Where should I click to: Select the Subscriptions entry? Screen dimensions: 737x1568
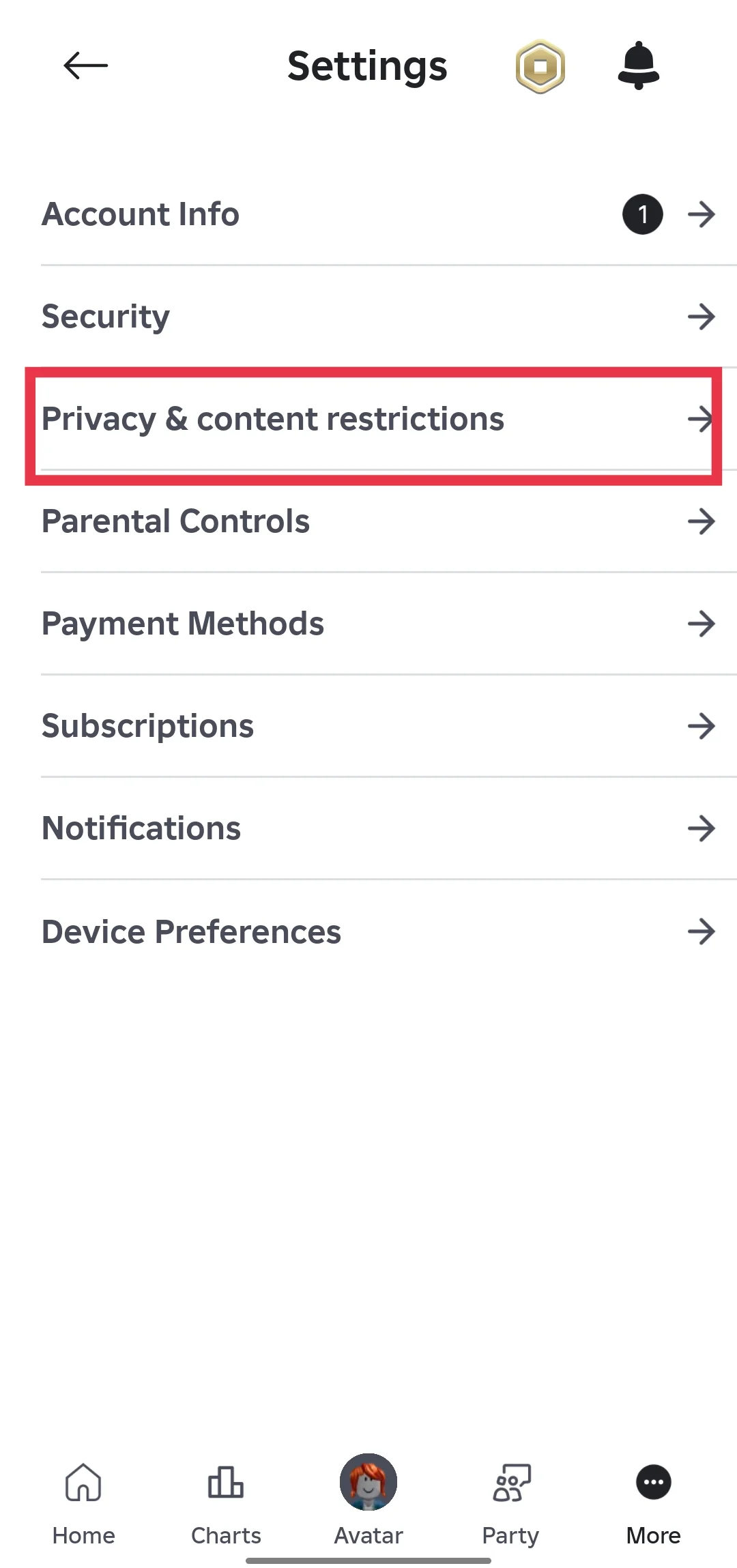147,726
